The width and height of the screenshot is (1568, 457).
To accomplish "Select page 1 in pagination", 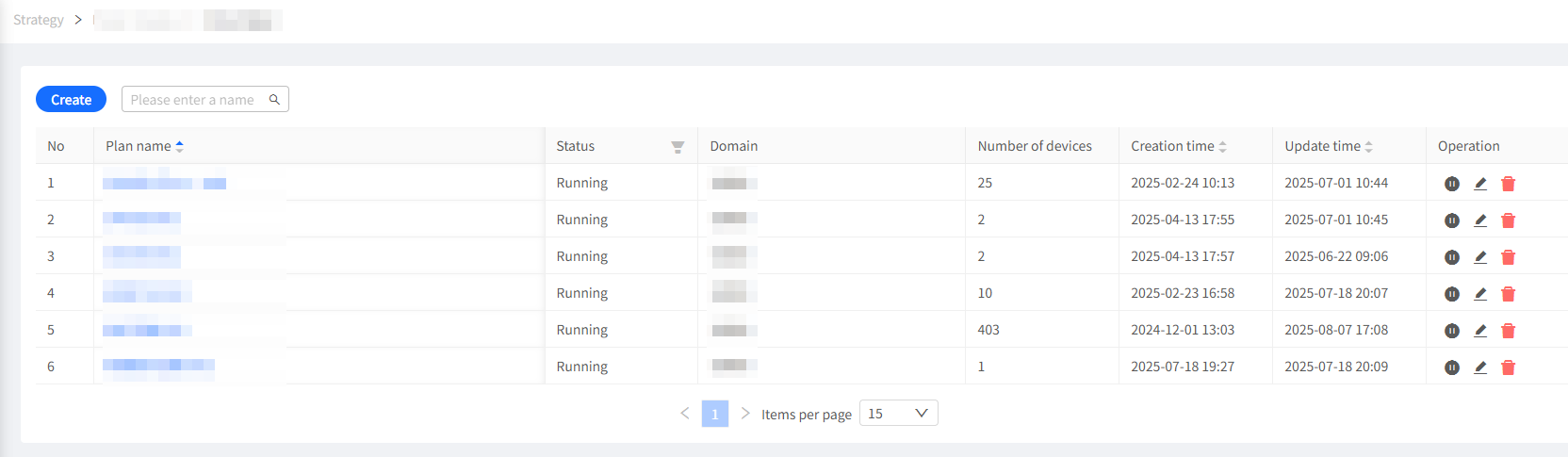I will click(x=715, y=414).
